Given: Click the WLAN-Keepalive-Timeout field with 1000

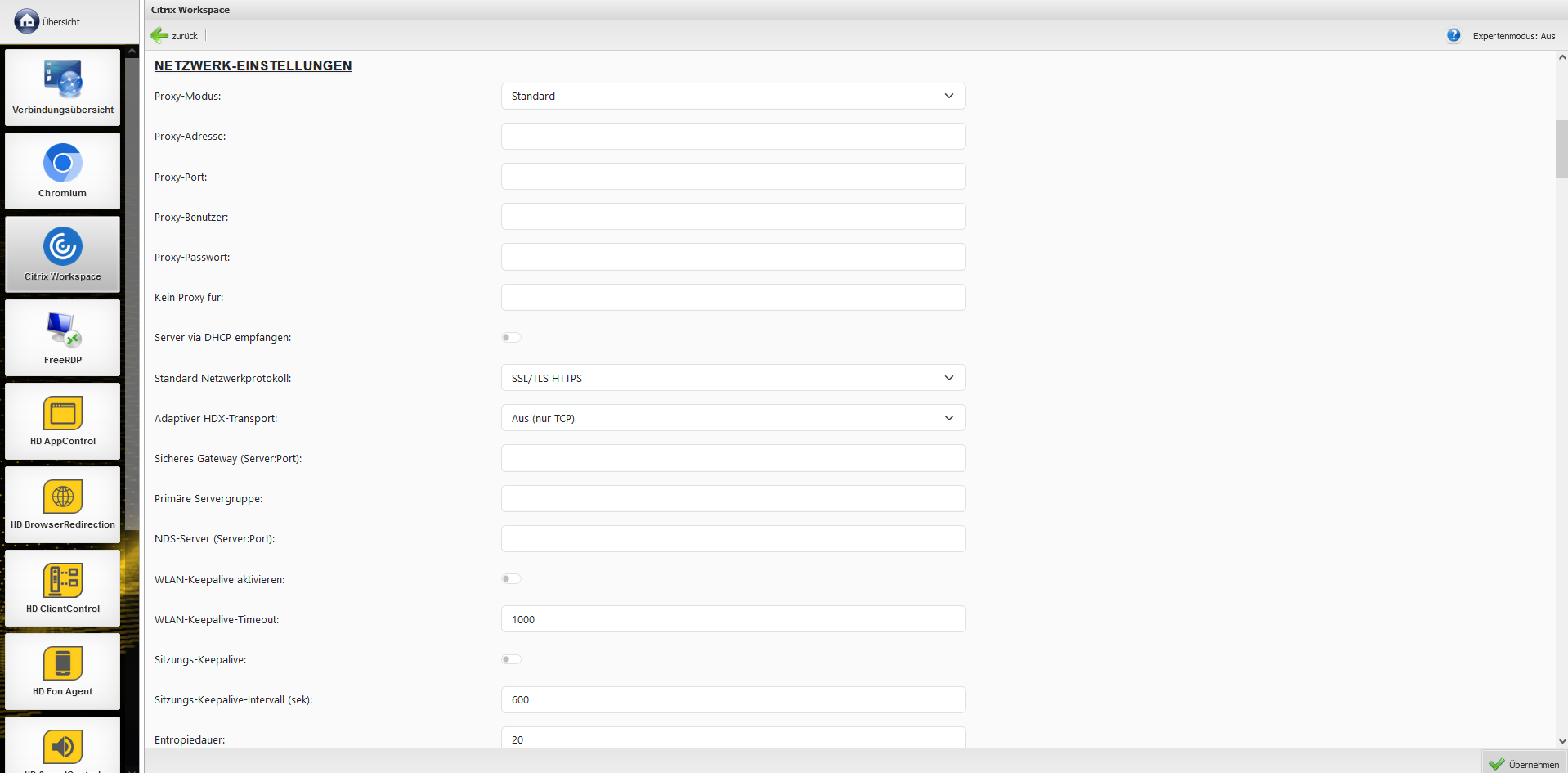Looking at the screenshot, I should [x=733, y=619].
